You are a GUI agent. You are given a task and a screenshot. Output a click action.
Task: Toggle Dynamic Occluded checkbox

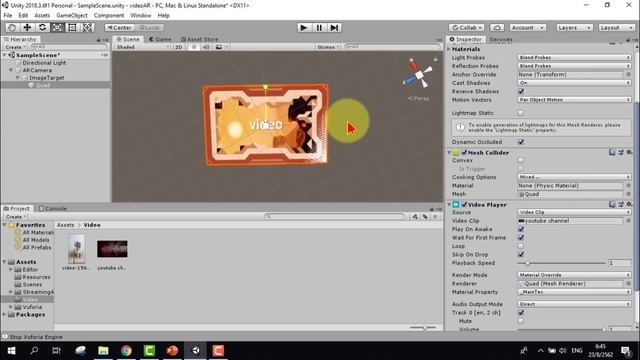(x=521, y=142)
